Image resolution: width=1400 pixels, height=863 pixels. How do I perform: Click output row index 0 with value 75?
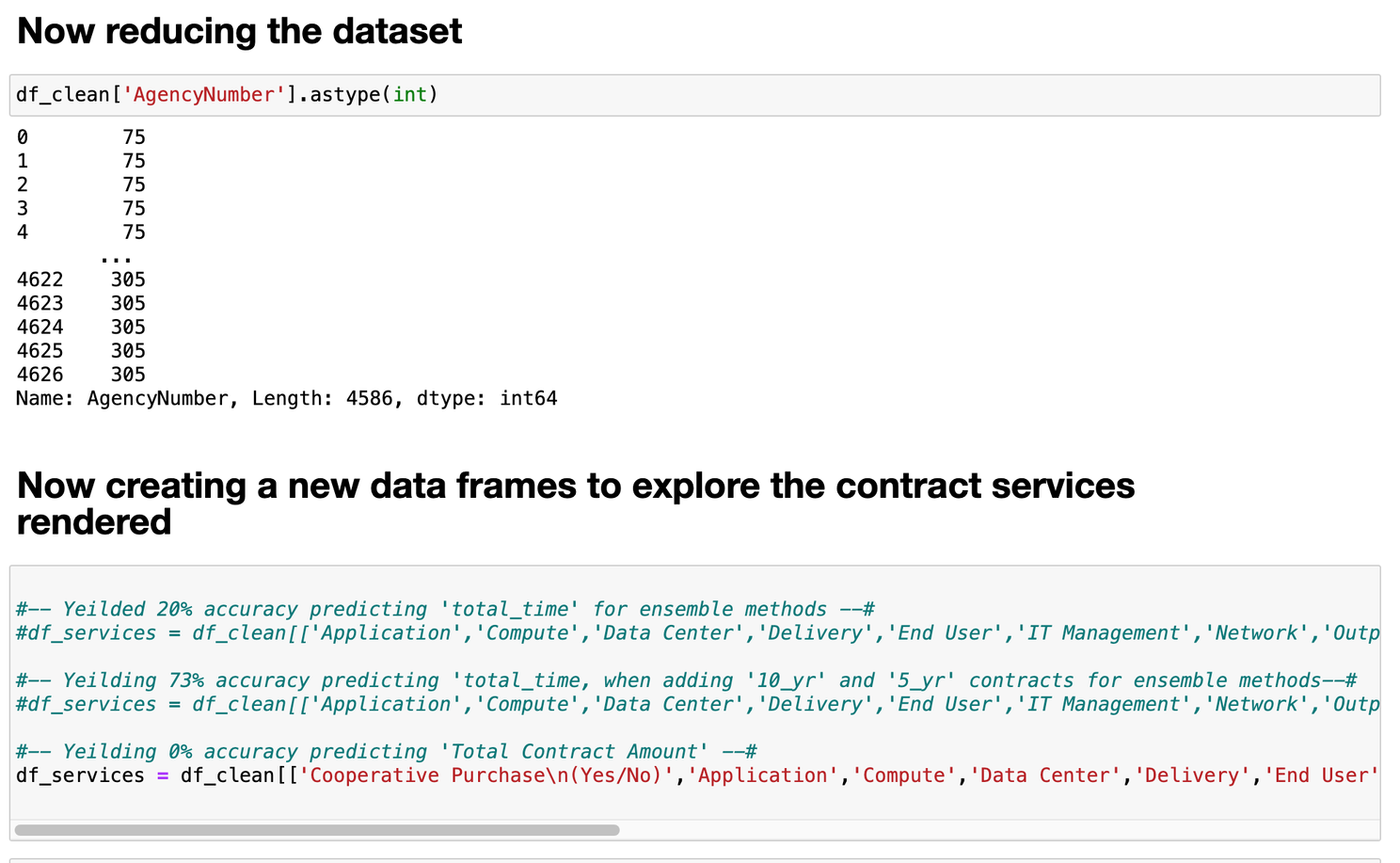point(81,137)
